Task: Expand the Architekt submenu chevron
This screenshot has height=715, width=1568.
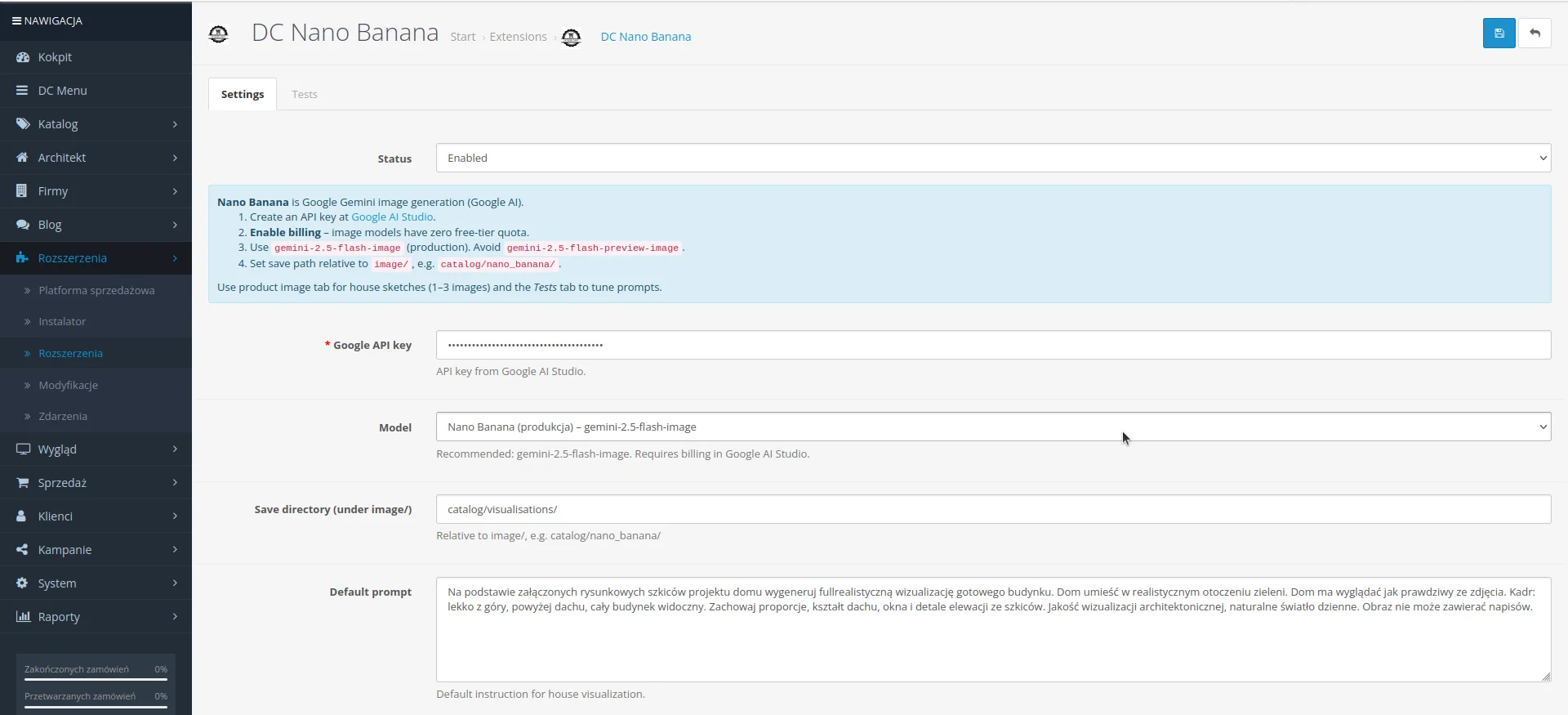Action: (175, 158)
